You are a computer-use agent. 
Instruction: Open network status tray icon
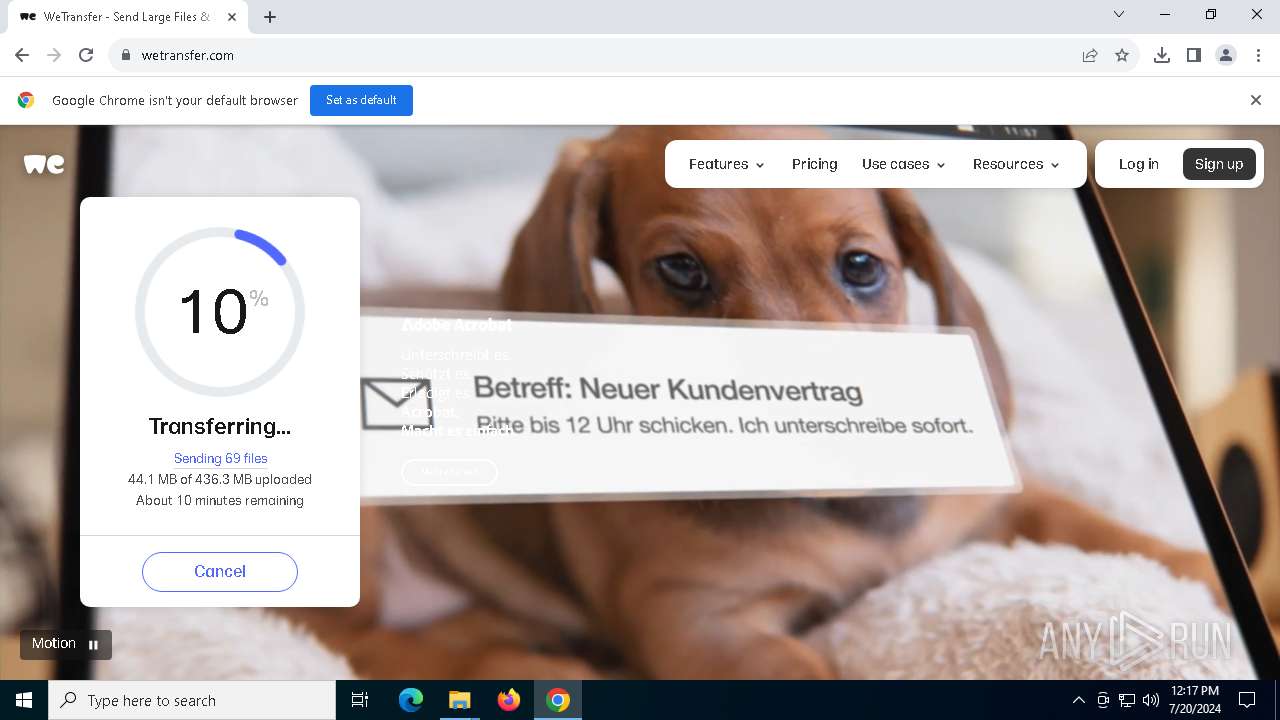1127,700
